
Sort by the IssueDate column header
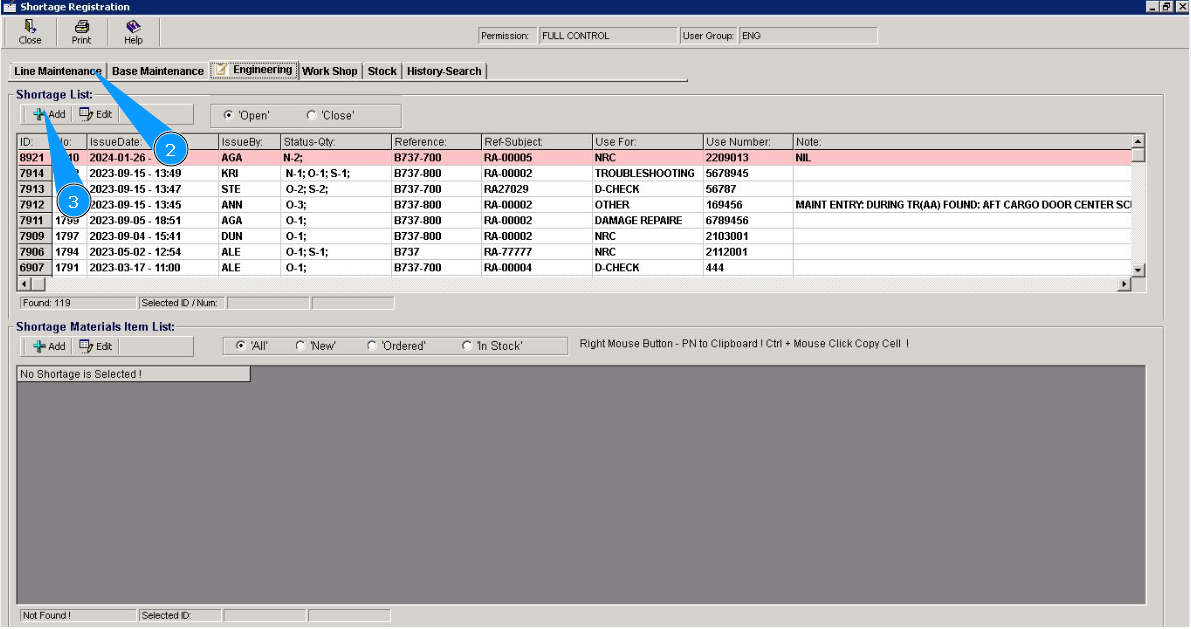point(153,142)
